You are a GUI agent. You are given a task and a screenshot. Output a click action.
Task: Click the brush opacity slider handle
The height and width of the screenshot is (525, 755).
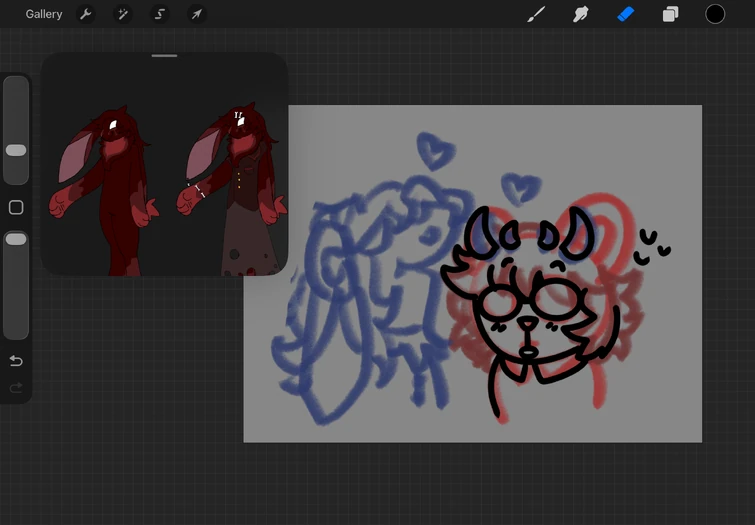coord(16,239)
